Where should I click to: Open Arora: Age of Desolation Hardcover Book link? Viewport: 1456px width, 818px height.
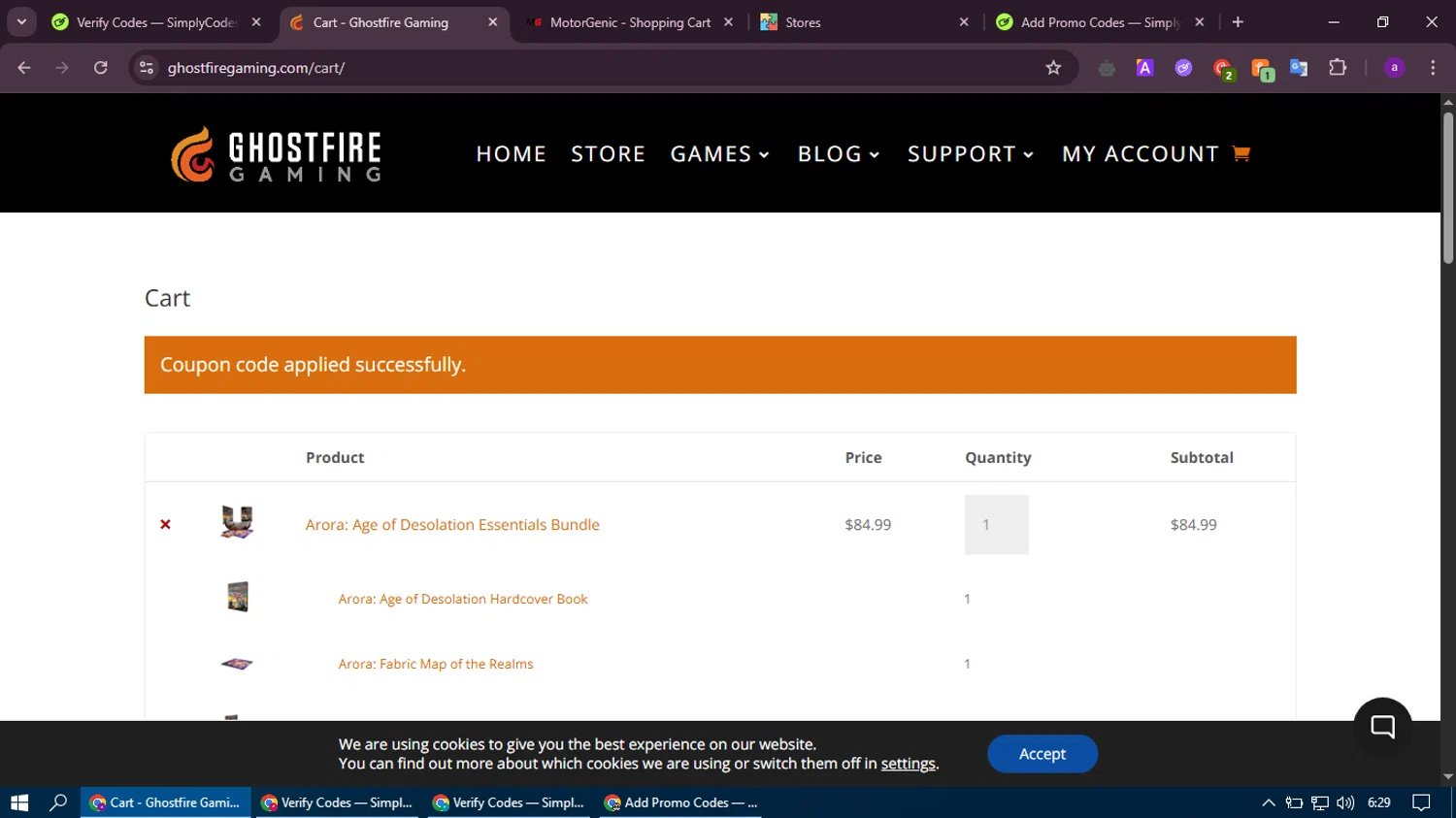[x=463, y=599]
